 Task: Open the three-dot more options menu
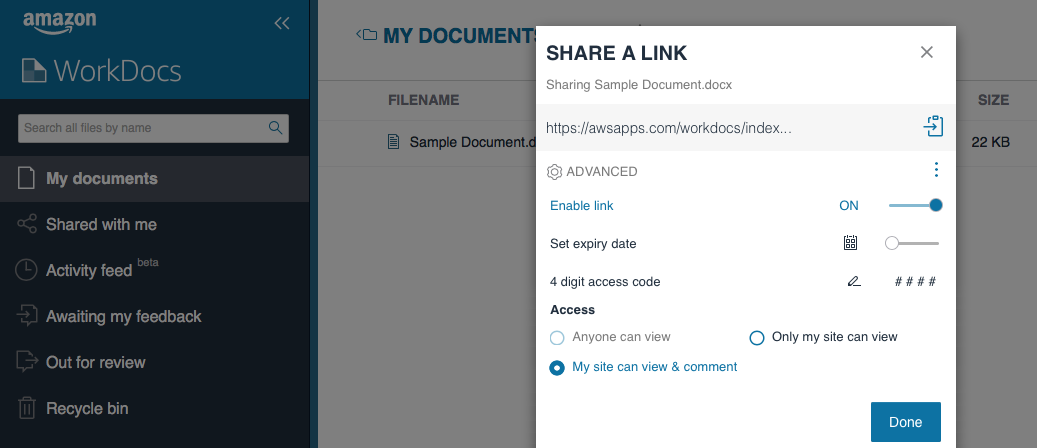point(936,170)
